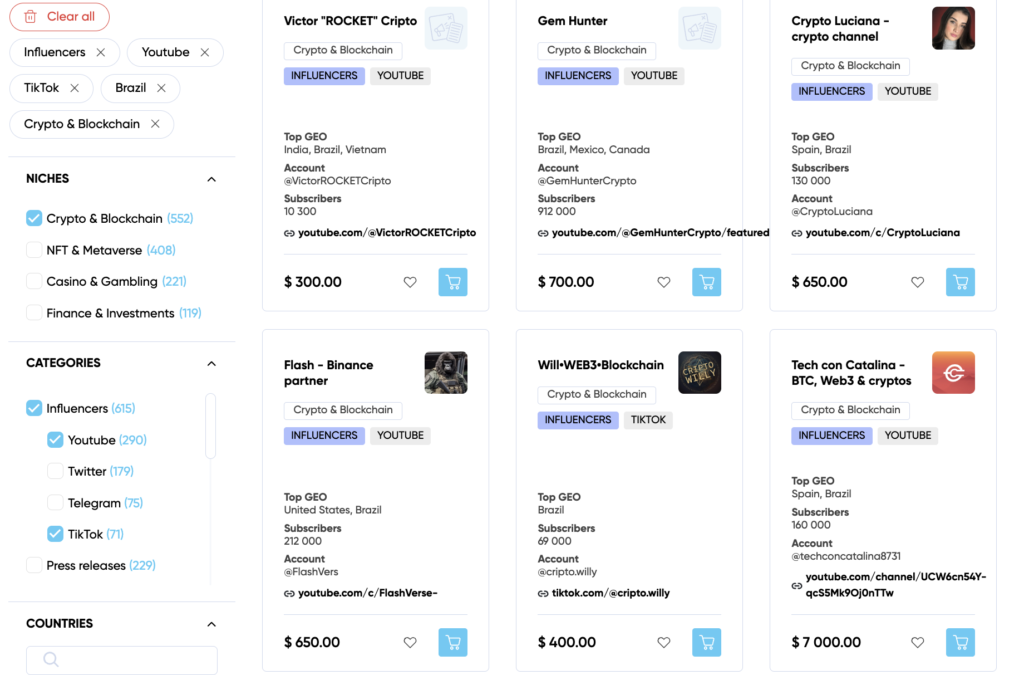
Task: Uncheck the Crypto & Blockchain niche
Action: [x=35, y=218]
